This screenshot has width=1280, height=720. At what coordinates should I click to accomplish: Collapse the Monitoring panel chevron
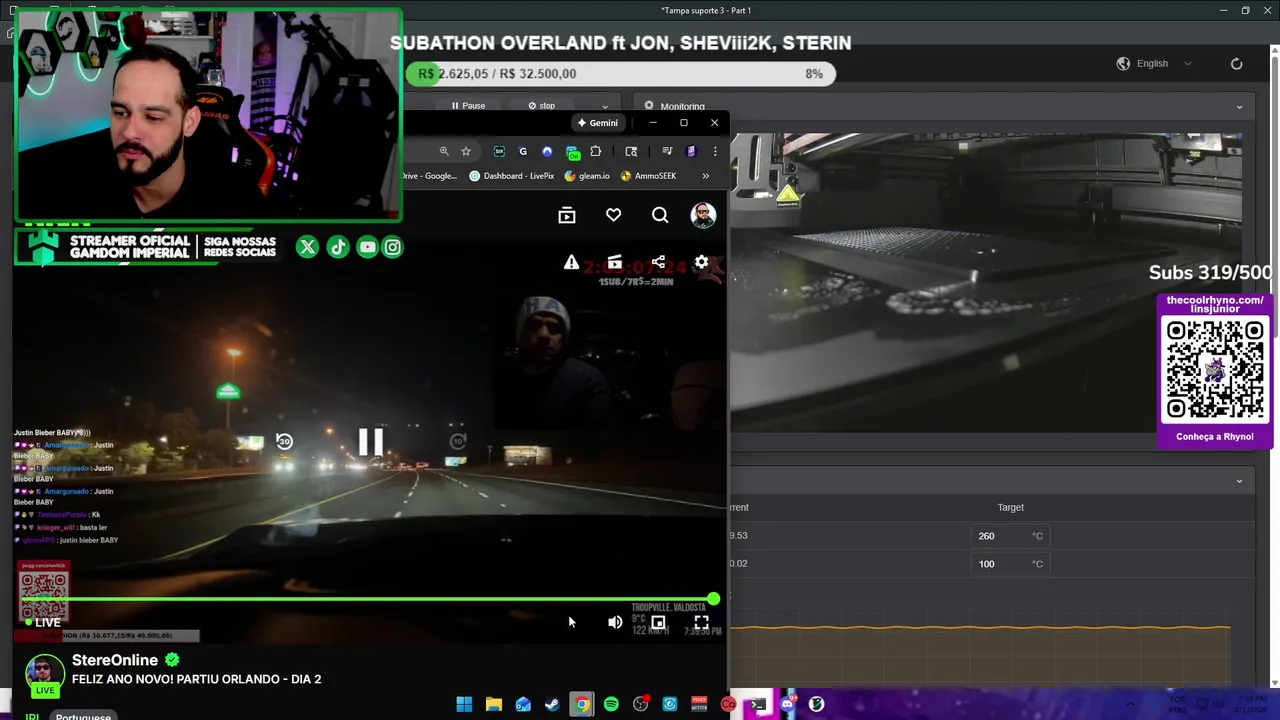tap(1239, 107)
